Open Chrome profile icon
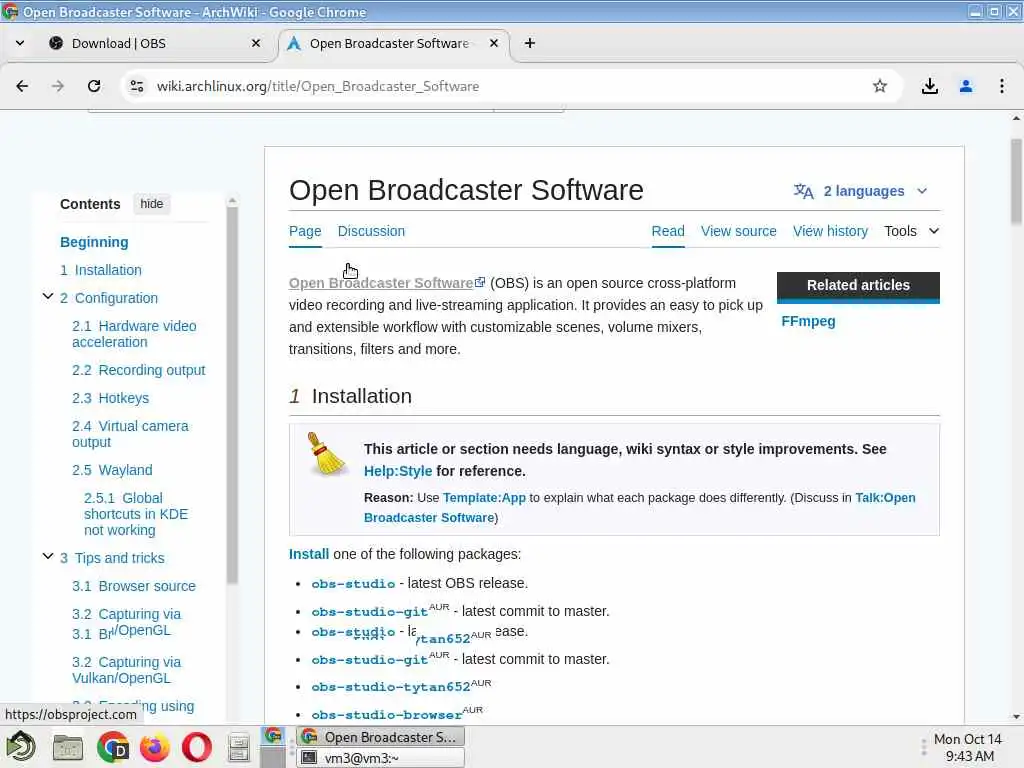The width and height of the screenshot is (1024, 768). point(966,86)
